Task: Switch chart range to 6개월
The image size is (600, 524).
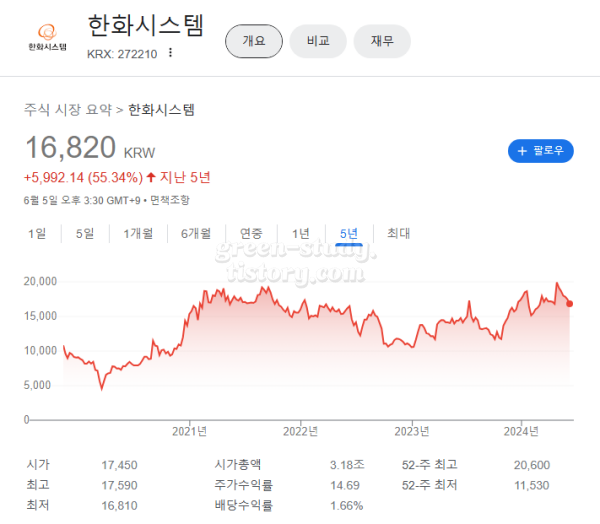Action: click(196, 233)
